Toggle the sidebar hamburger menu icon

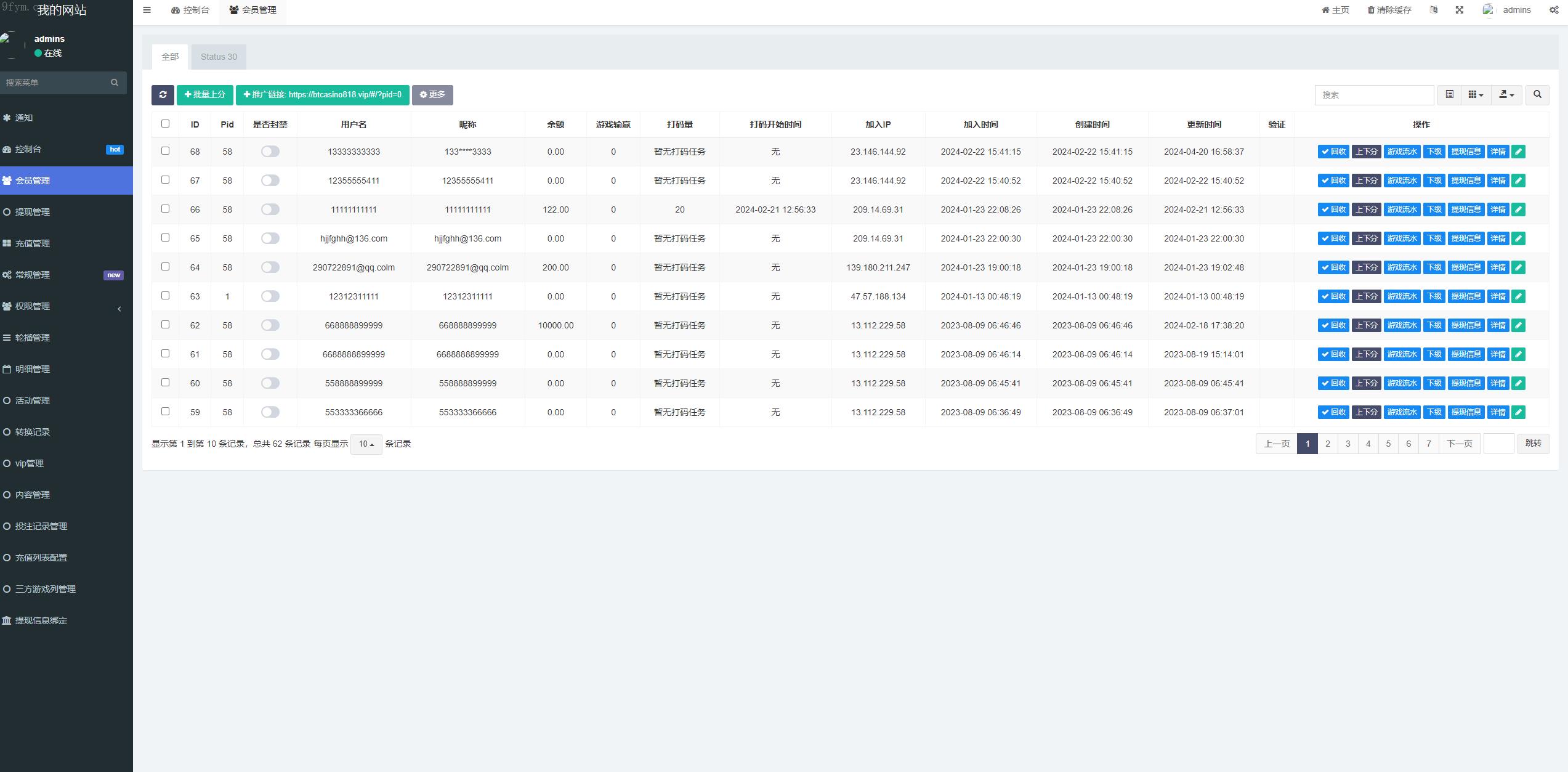(x=147, y=10)
